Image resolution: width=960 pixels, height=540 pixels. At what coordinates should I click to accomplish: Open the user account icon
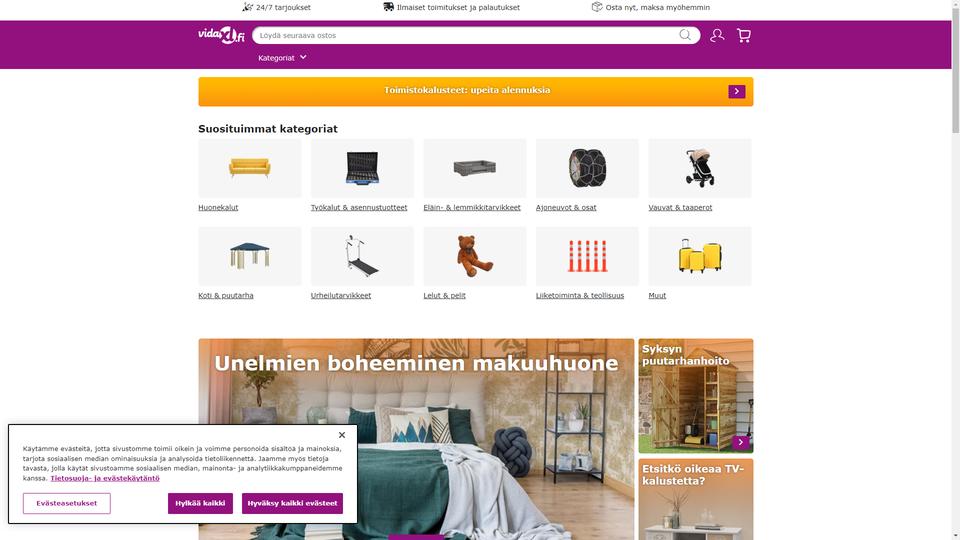[x=717, y=36]
